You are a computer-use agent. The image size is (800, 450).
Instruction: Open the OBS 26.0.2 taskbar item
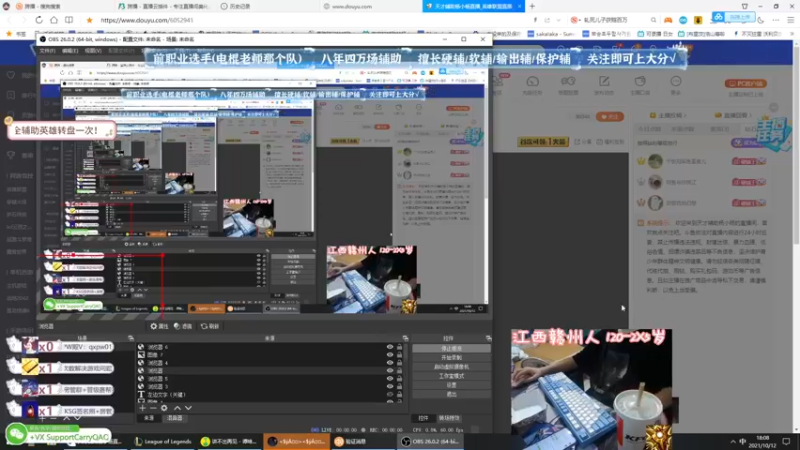(431, 441)
